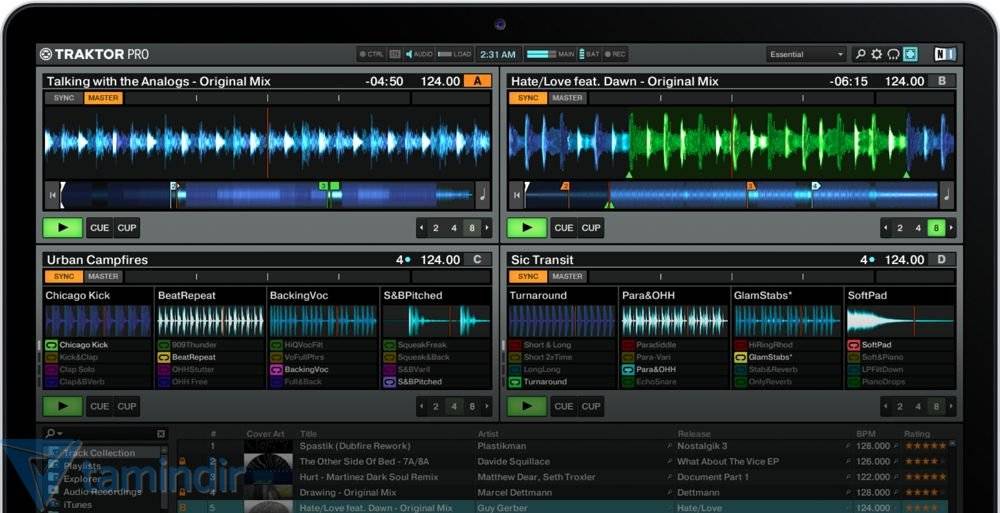Toggle MASTER on Deck B

pyautogui.click(x=567, y=98)
